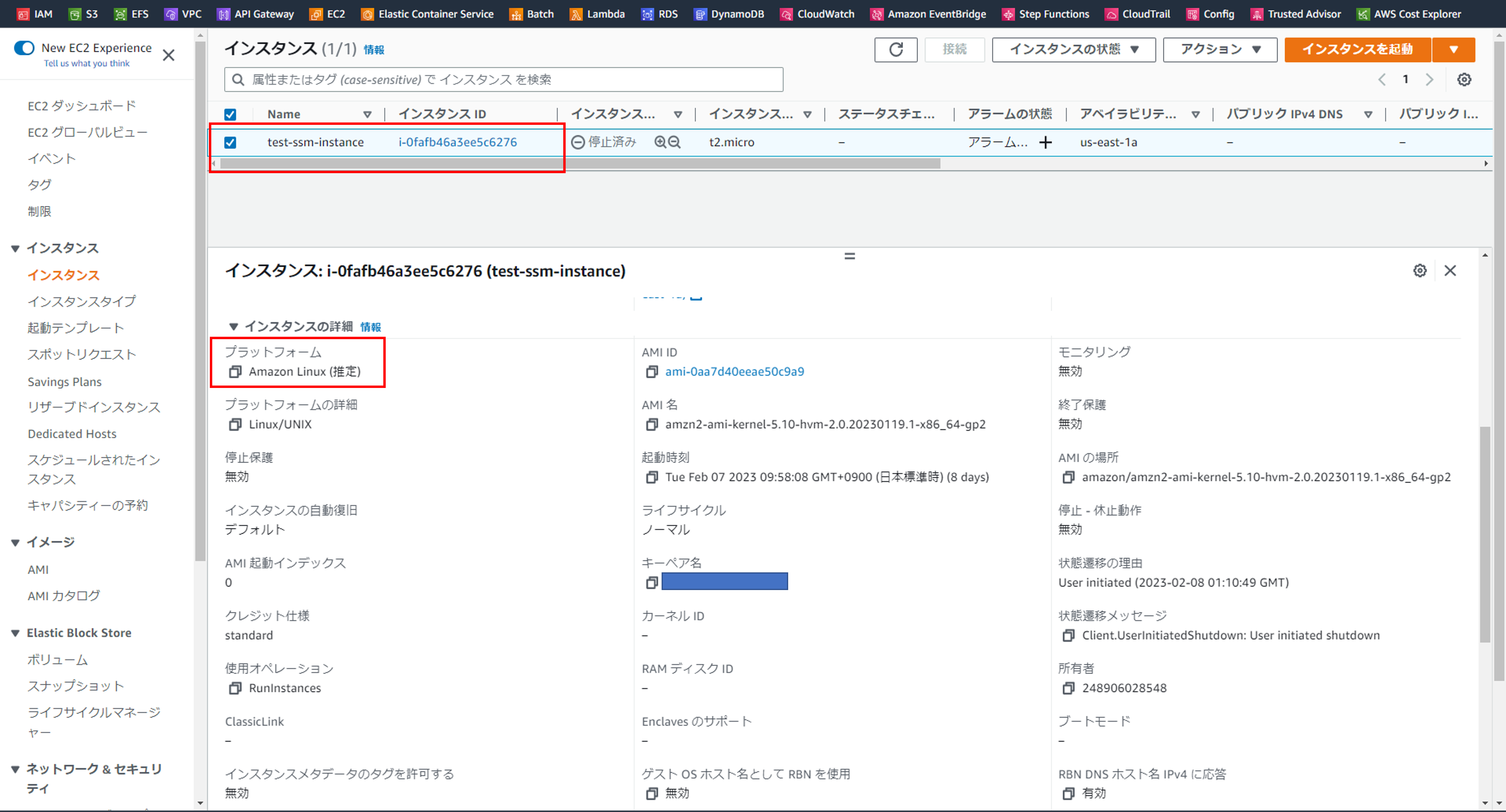Image resolution: width=1506 pixels, height=812 pixels.
Task: Copy the owner account ID 248906028548
Action: pos(1069,688)
